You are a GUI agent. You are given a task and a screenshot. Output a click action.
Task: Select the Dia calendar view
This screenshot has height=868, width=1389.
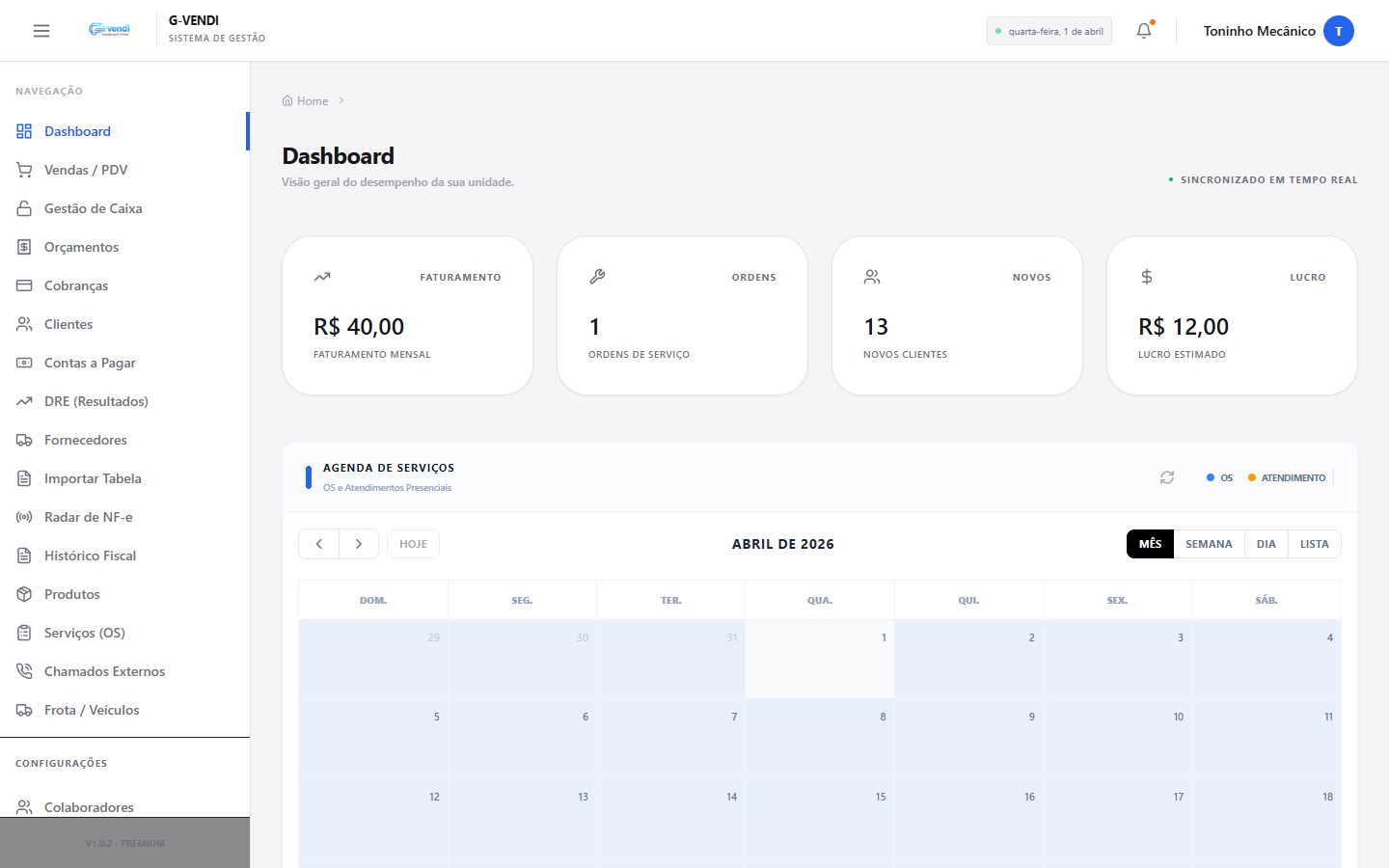coord(1266,544)
